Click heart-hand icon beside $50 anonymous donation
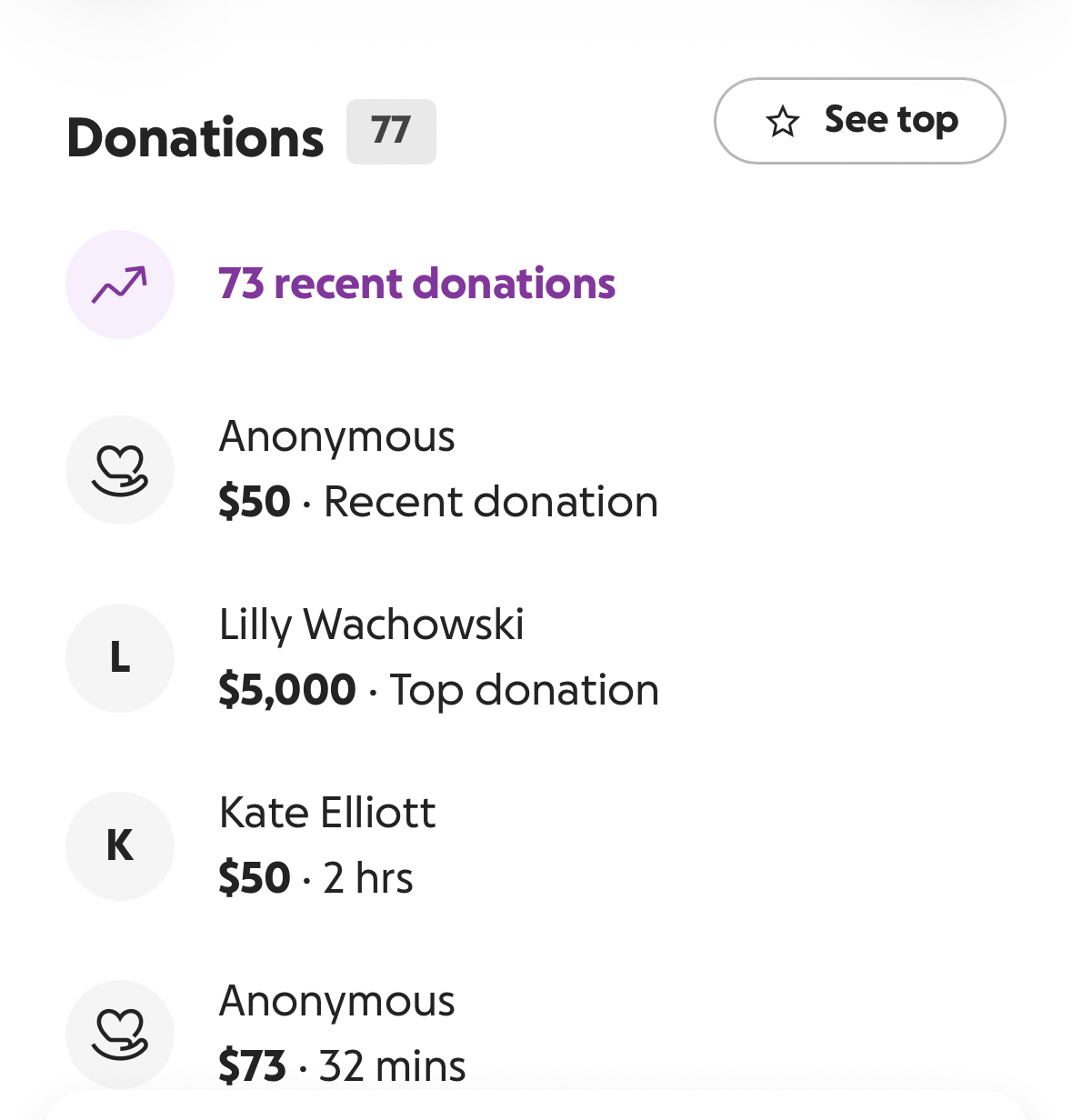Screen dimensions: 1072x1120 coord(120,470)
